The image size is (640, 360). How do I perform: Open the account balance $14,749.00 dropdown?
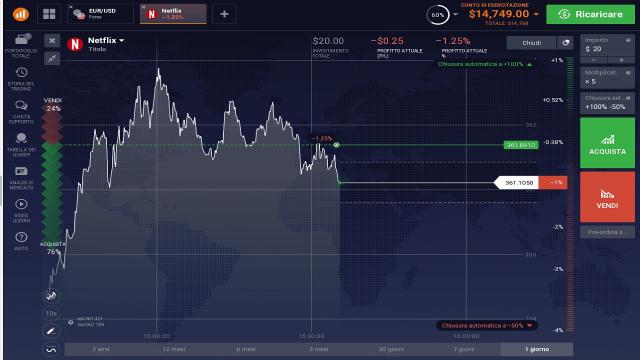[x=536, y=14]
